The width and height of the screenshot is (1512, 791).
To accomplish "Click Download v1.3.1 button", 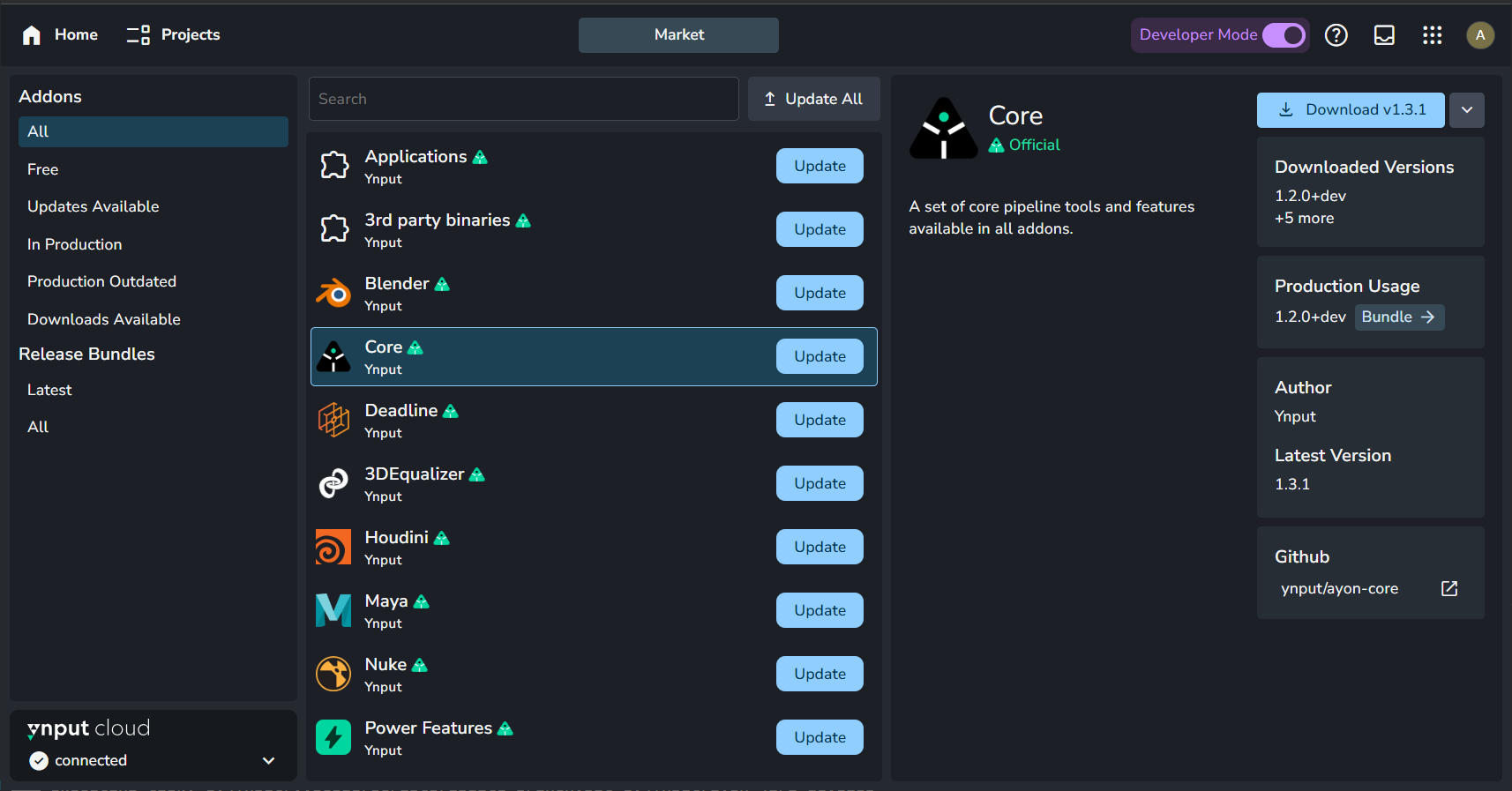I will click(1351, 110).
